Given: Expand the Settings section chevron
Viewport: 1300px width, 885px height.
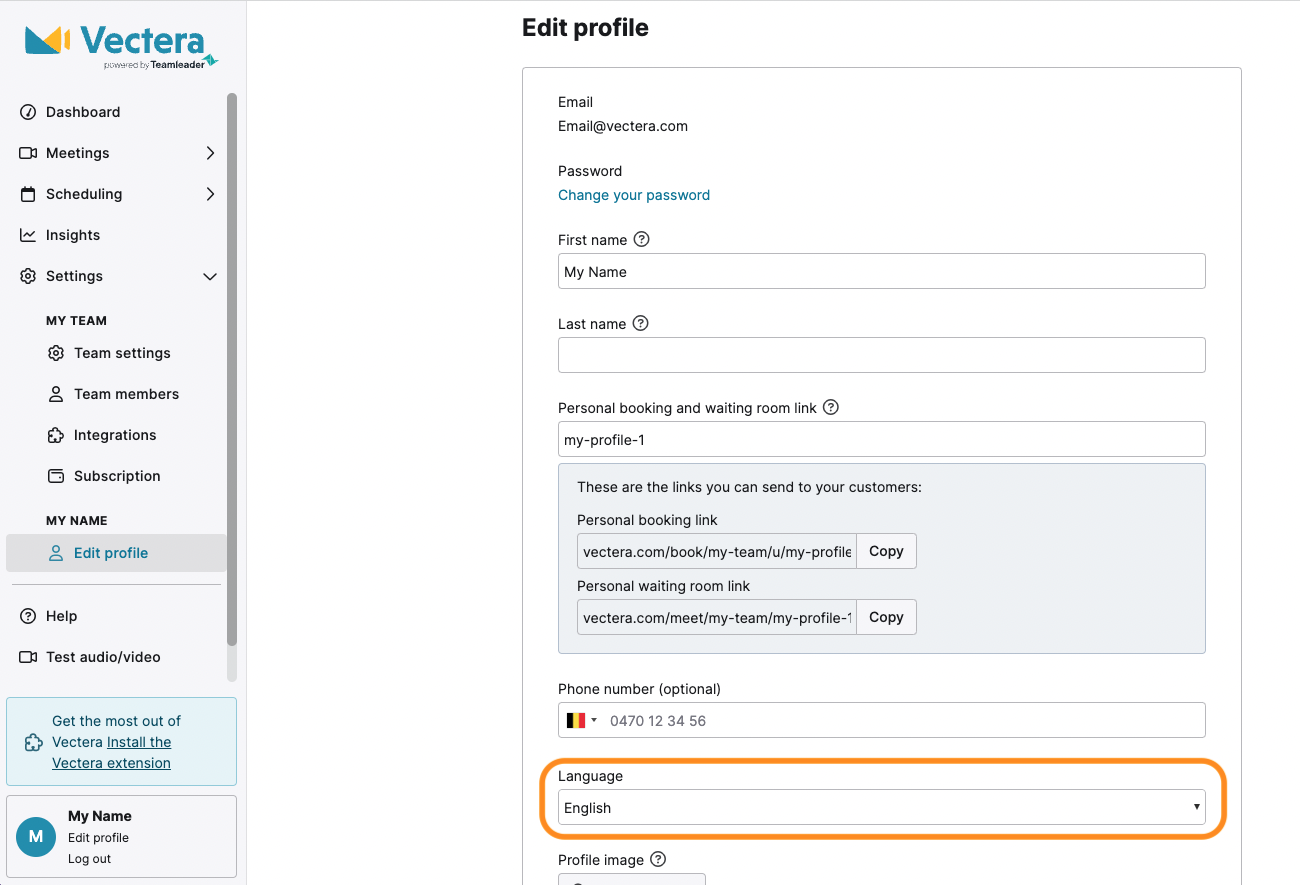Looking at the screenshot, I should (210, 276).
